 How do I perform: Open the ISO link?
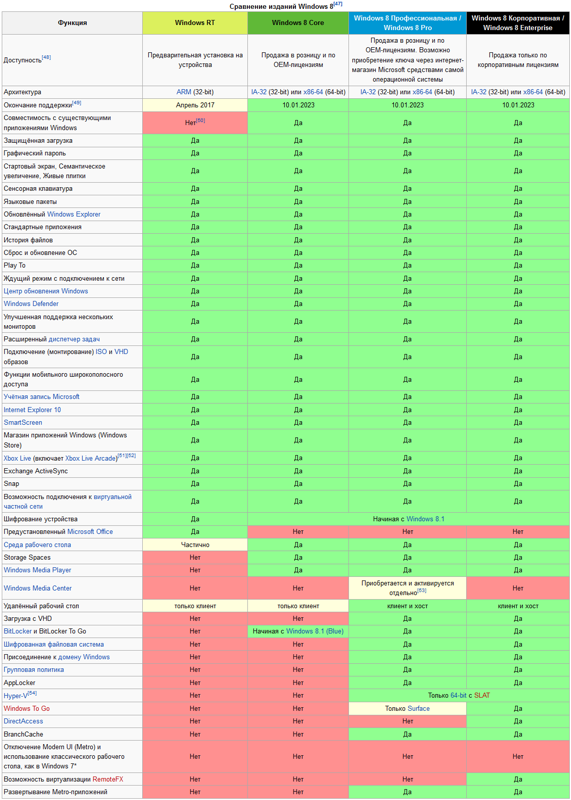point(101,352)
